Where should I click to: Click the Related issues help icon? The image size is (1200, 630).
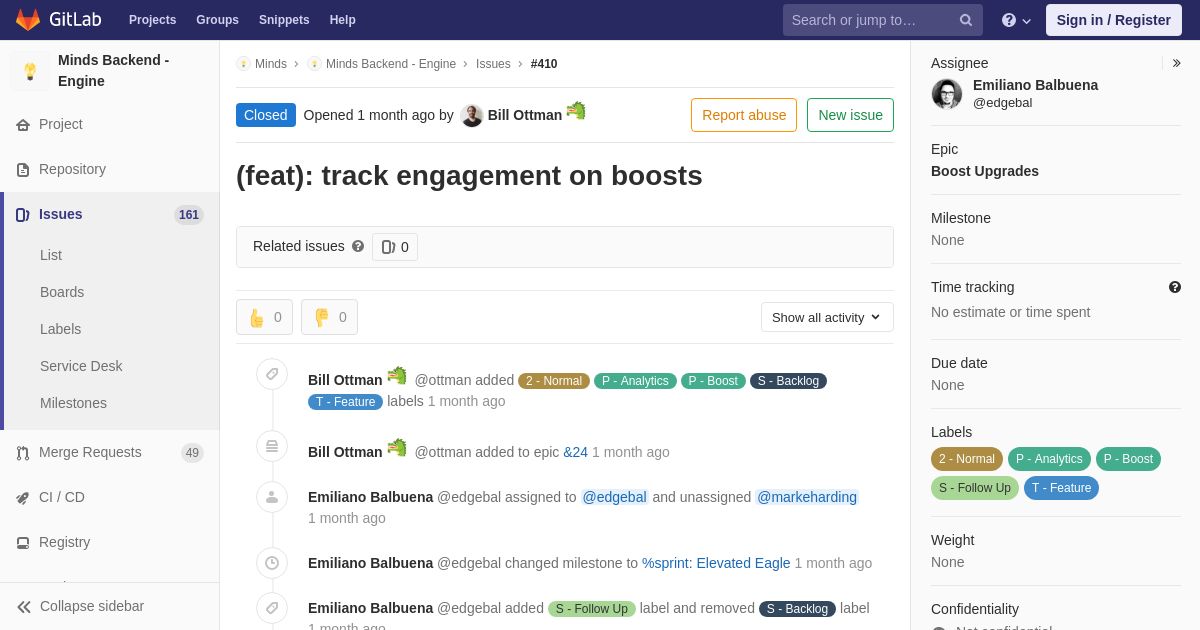(x=358, y=246)
